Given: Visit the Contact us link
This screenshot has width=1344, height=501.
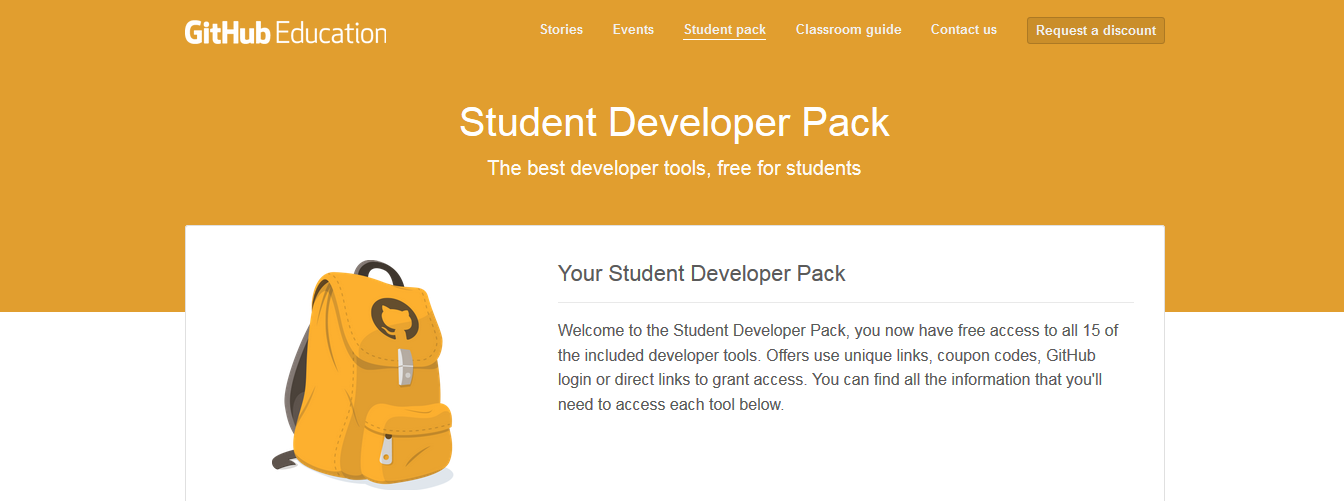Looking at the screenshot, I should pyautogui.click(x=964, y=30).
